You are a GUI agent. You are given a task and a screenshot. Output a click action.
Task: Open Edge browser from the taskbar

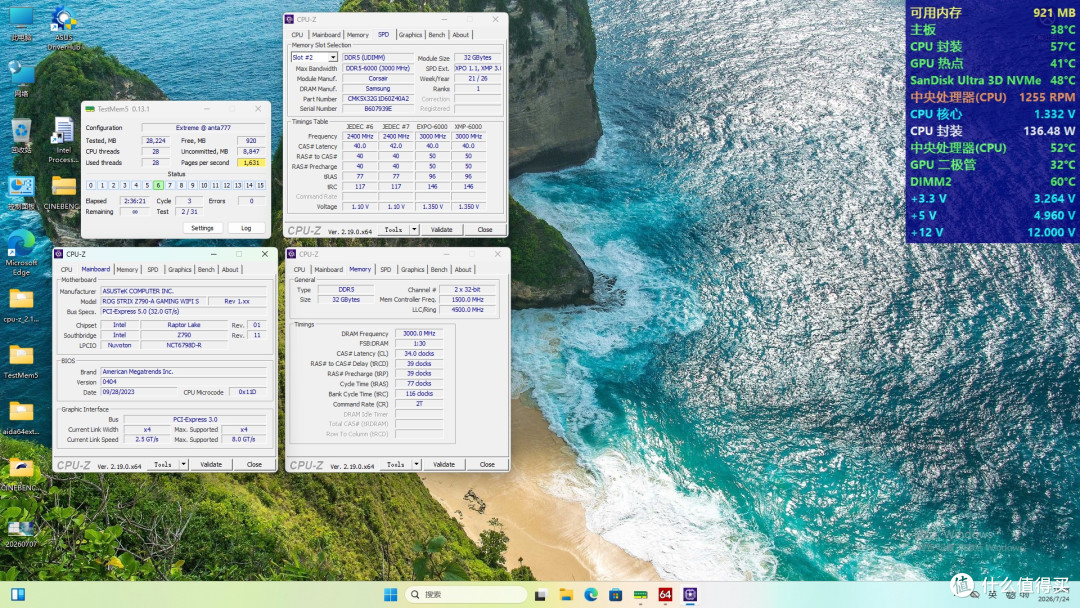[591, 594]
